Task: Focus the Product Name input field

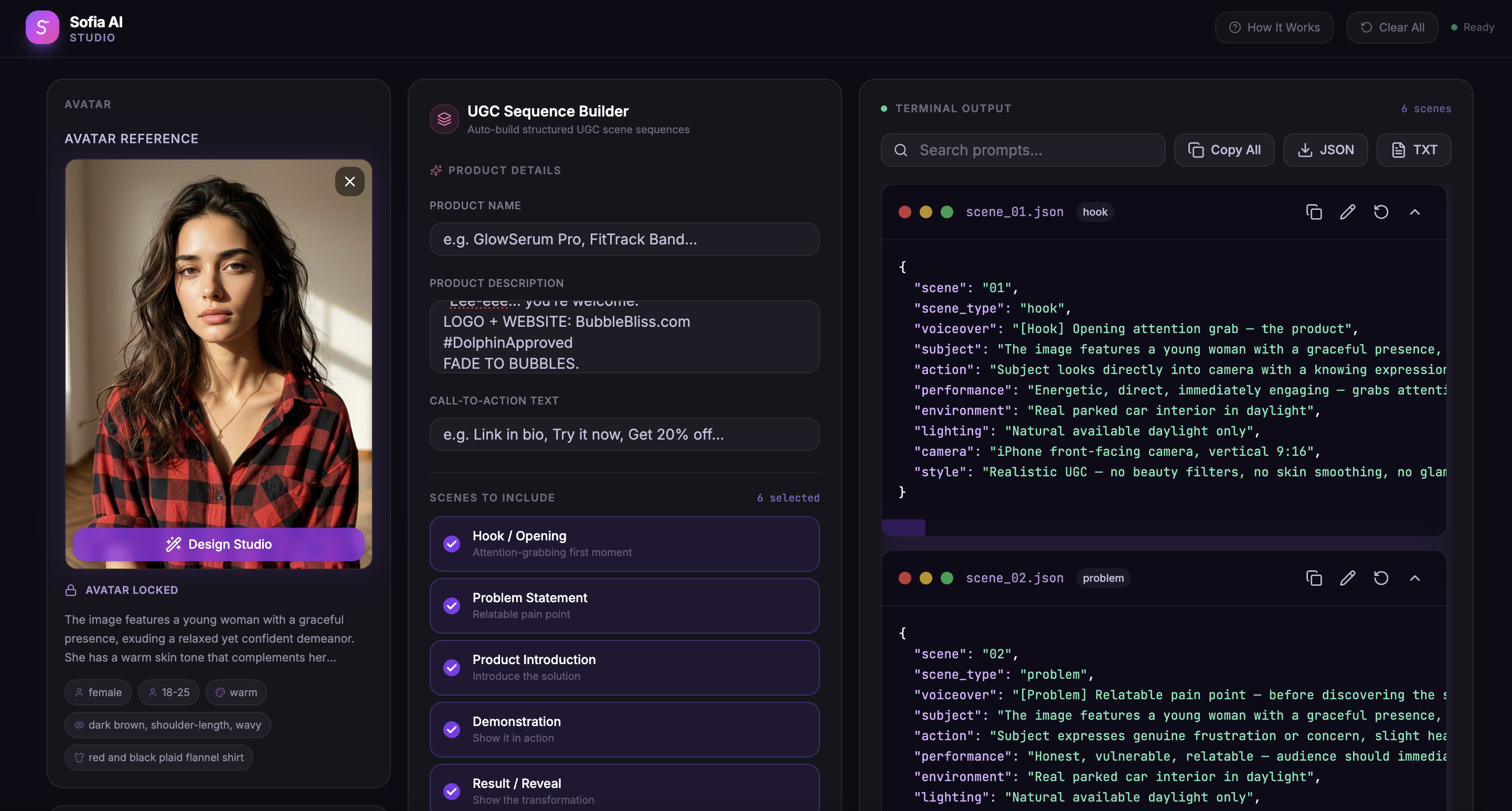Action: [624, 239]
